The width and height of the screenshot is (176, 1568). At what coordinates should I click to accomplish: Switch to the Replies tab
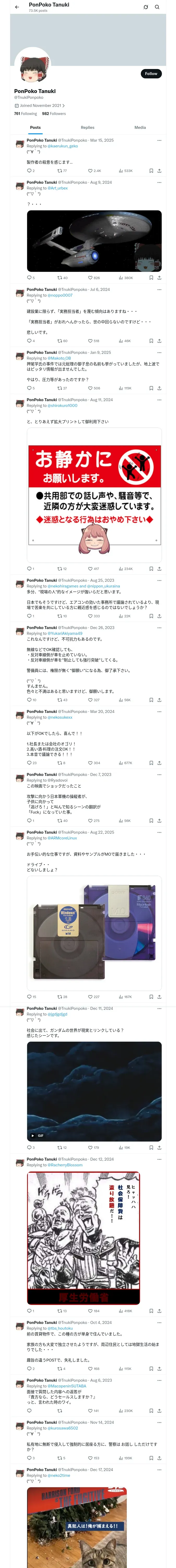click(x=87, y=128)
